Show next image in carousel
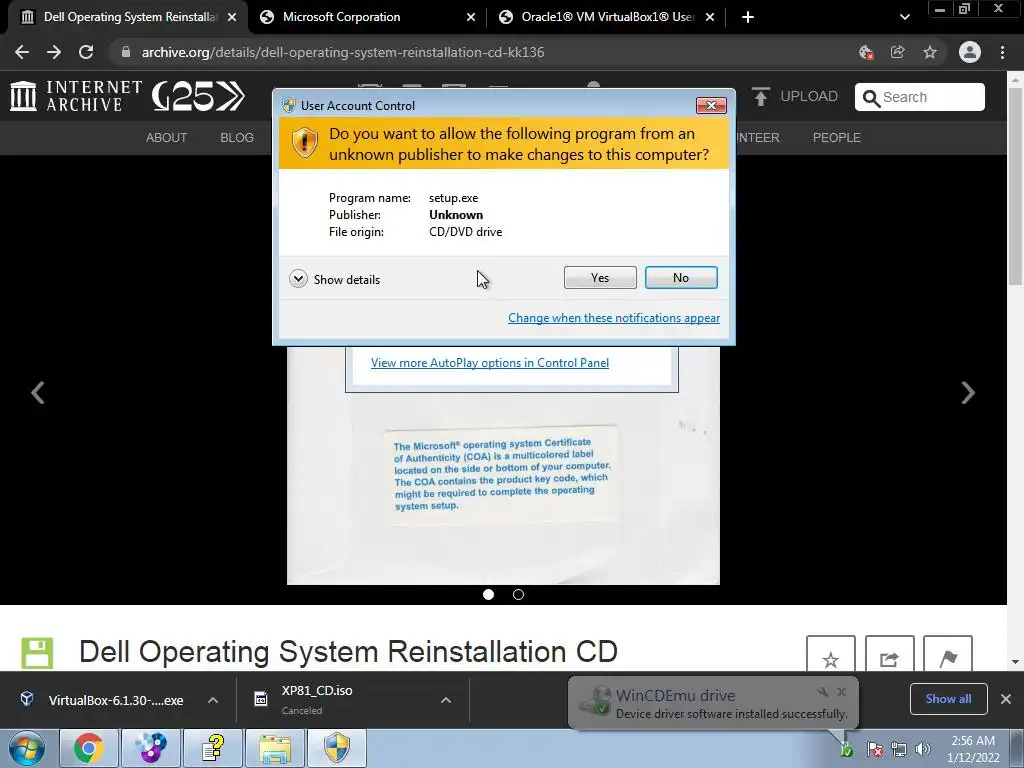Image resolution: width=1024 pixels, height=768 pixels. [x=968, y=392]
